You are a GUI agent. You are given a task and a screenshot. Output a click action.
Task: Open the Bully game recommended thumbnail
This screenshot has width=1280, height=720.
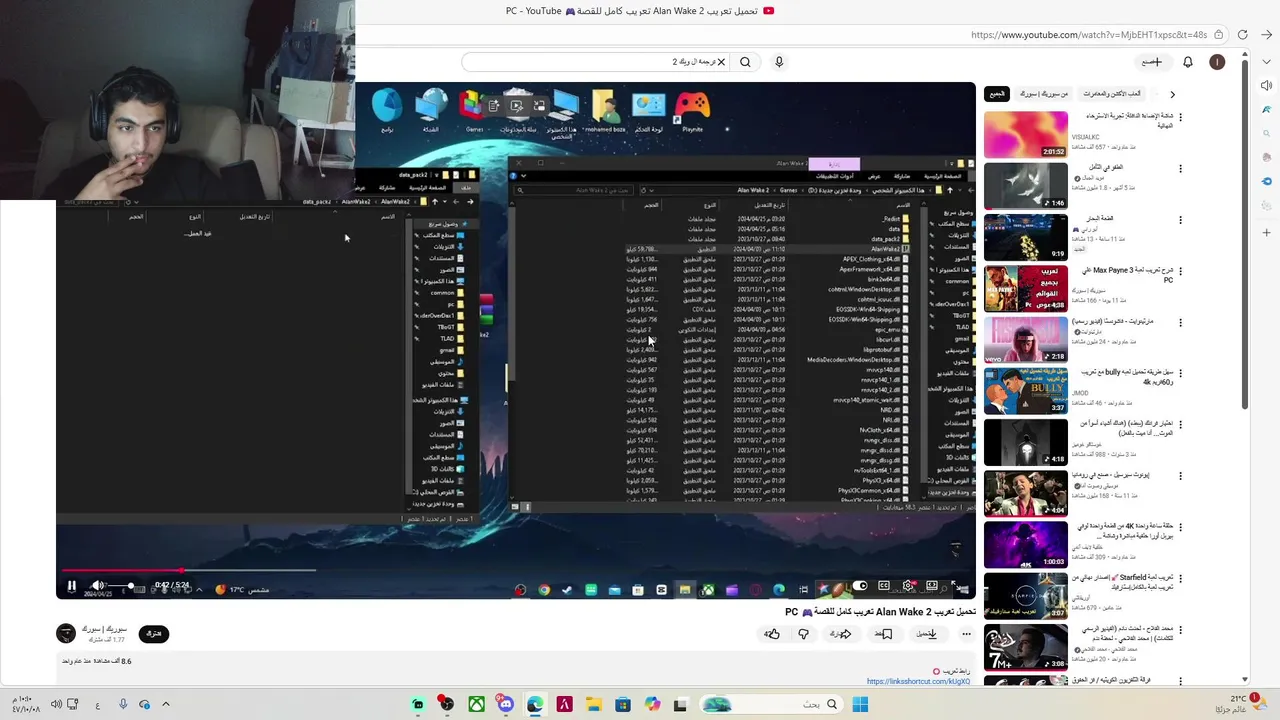click(x=1026, y=391)
